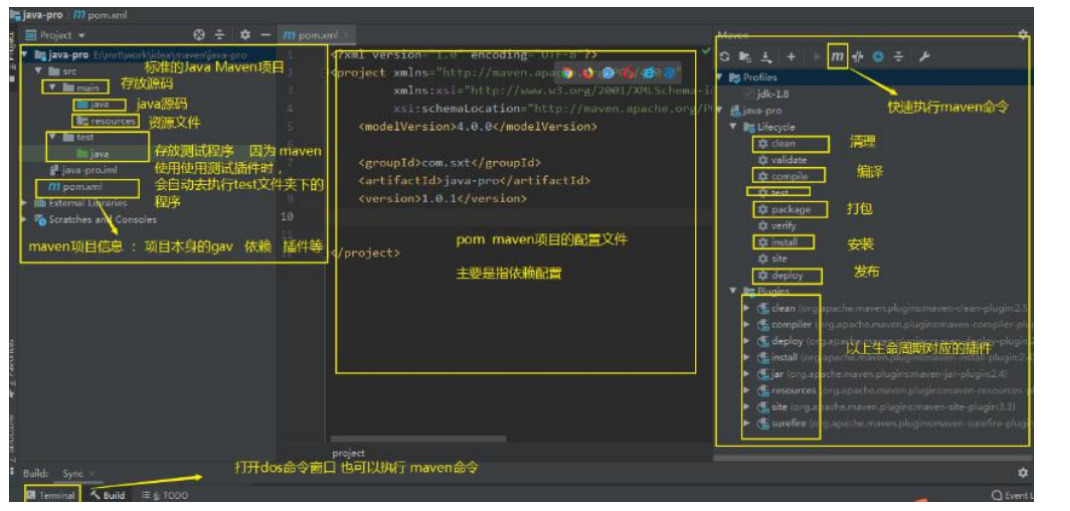Click java-pro breadcrumb in navigation bar
Image resolution: width=1070 pixels, height=511 pixels.
(38, 14)
